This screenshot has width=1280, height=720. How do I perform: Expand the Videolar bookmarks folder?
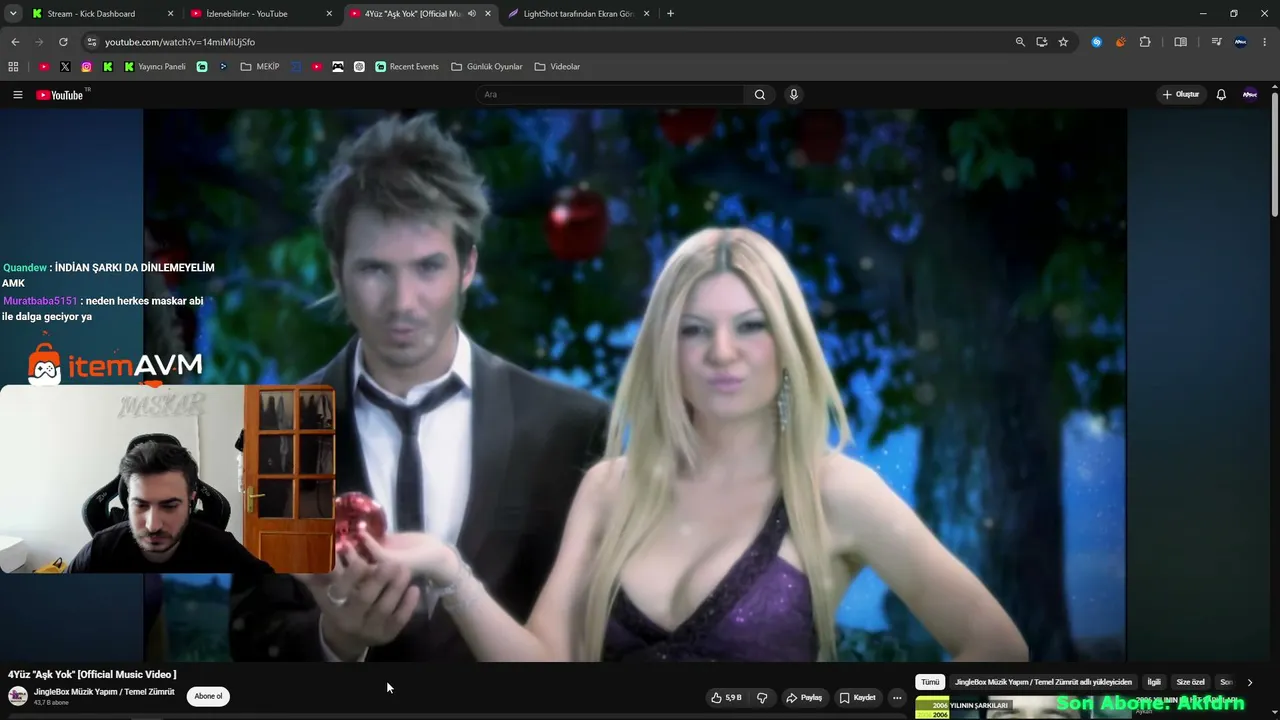coord(557,67)
